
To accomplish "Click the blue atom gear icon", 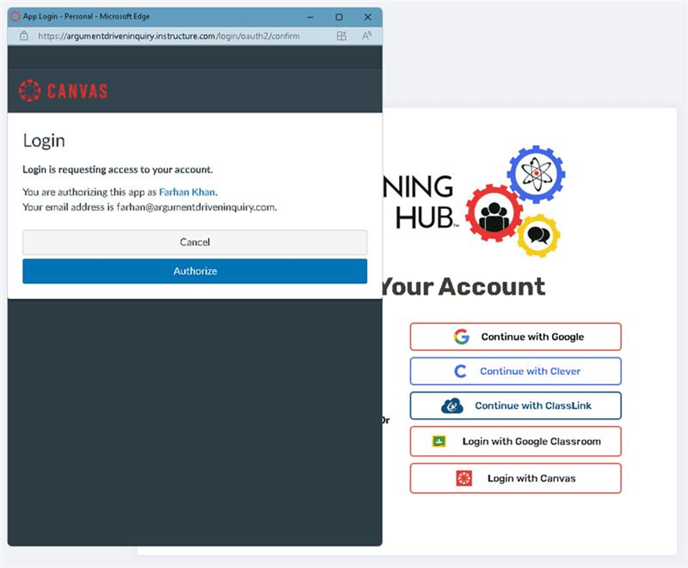I will [536, 174].
